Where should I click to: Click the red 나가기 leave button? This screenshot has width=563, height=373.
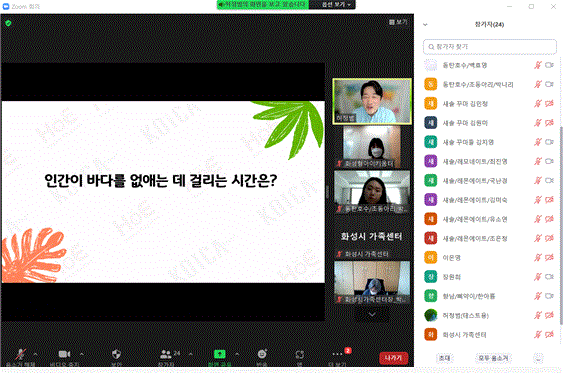(x=394, y=358)
